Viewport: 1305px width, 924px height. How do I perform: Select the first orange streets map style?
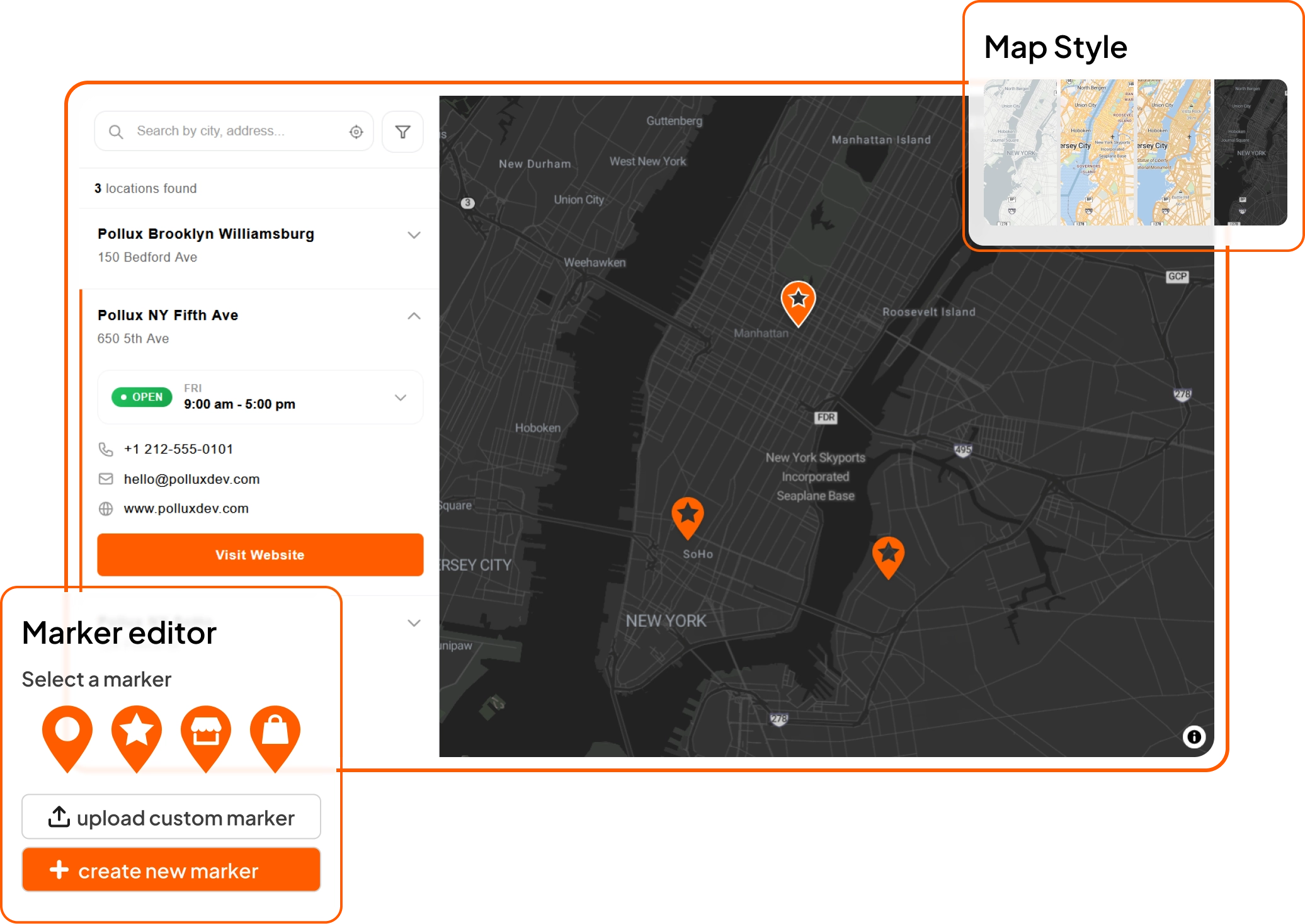point(1097,152)
